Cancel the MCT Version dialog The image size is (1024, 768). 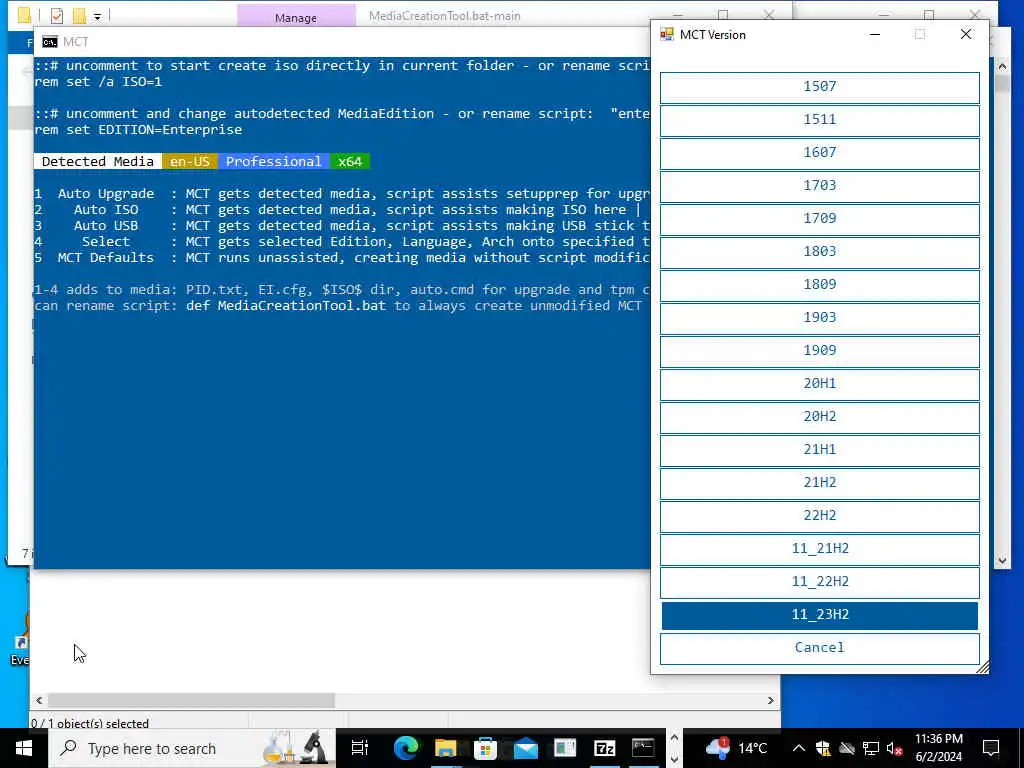820,648
